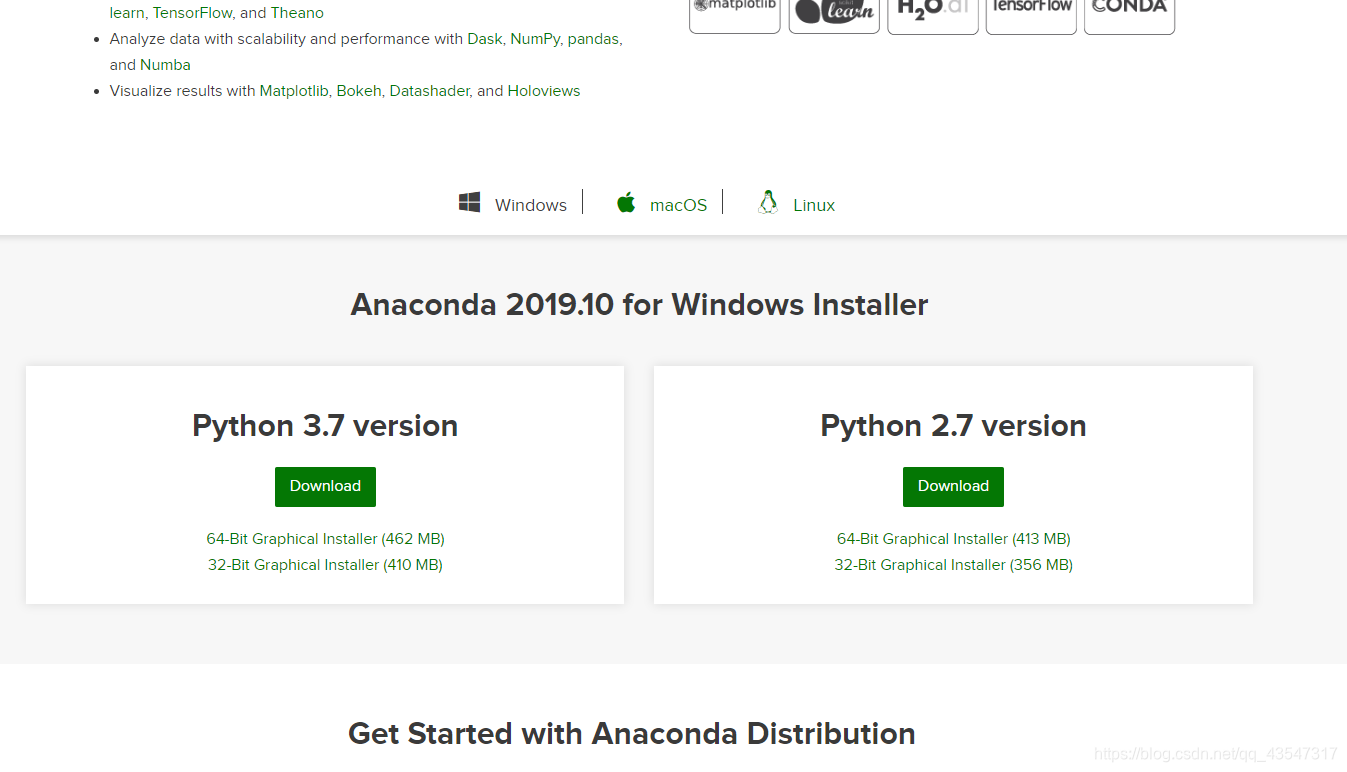
Task: Download the Python 3.7 version
Action: [x=325, y=486]
